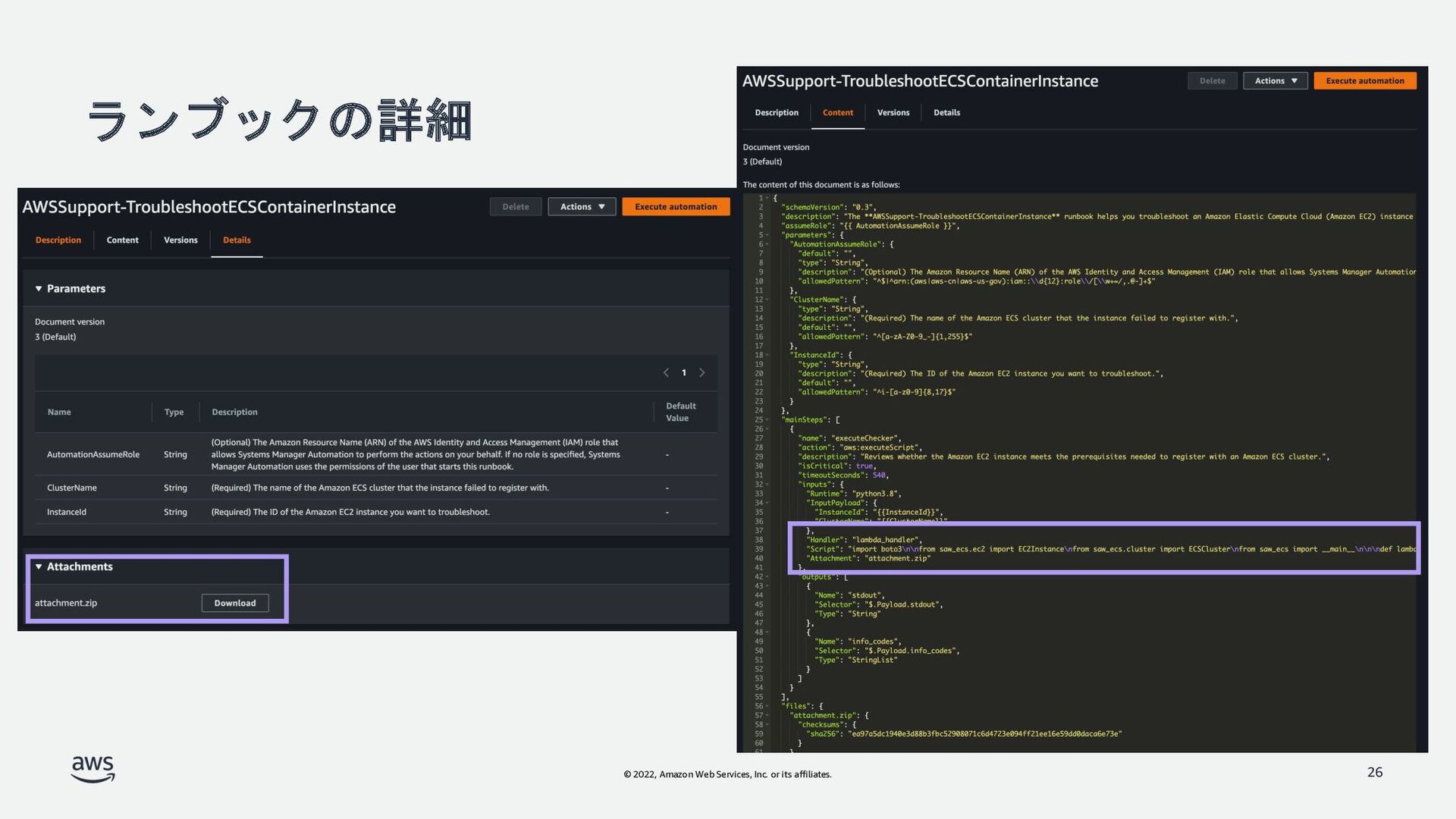Collapse the Parameters section
This screenshot has height=819, width=1456.
(39, 289)
